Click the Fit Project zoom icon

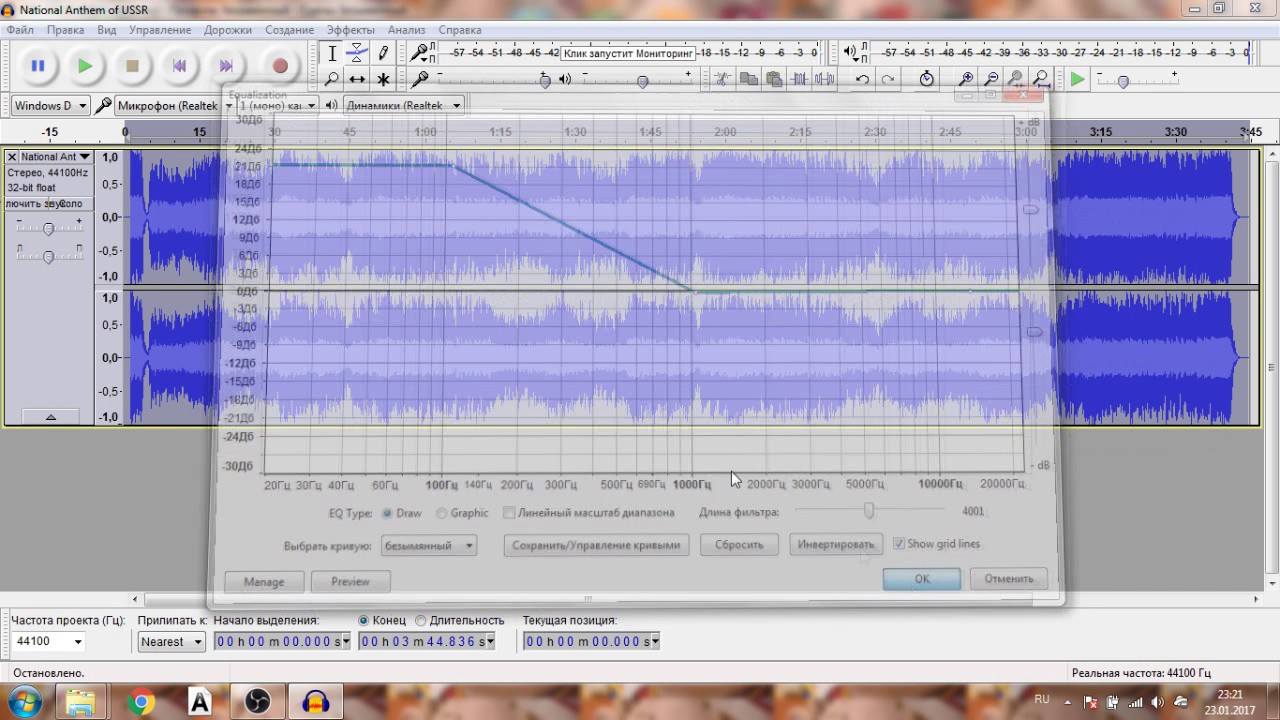[x=1042, y=79]
